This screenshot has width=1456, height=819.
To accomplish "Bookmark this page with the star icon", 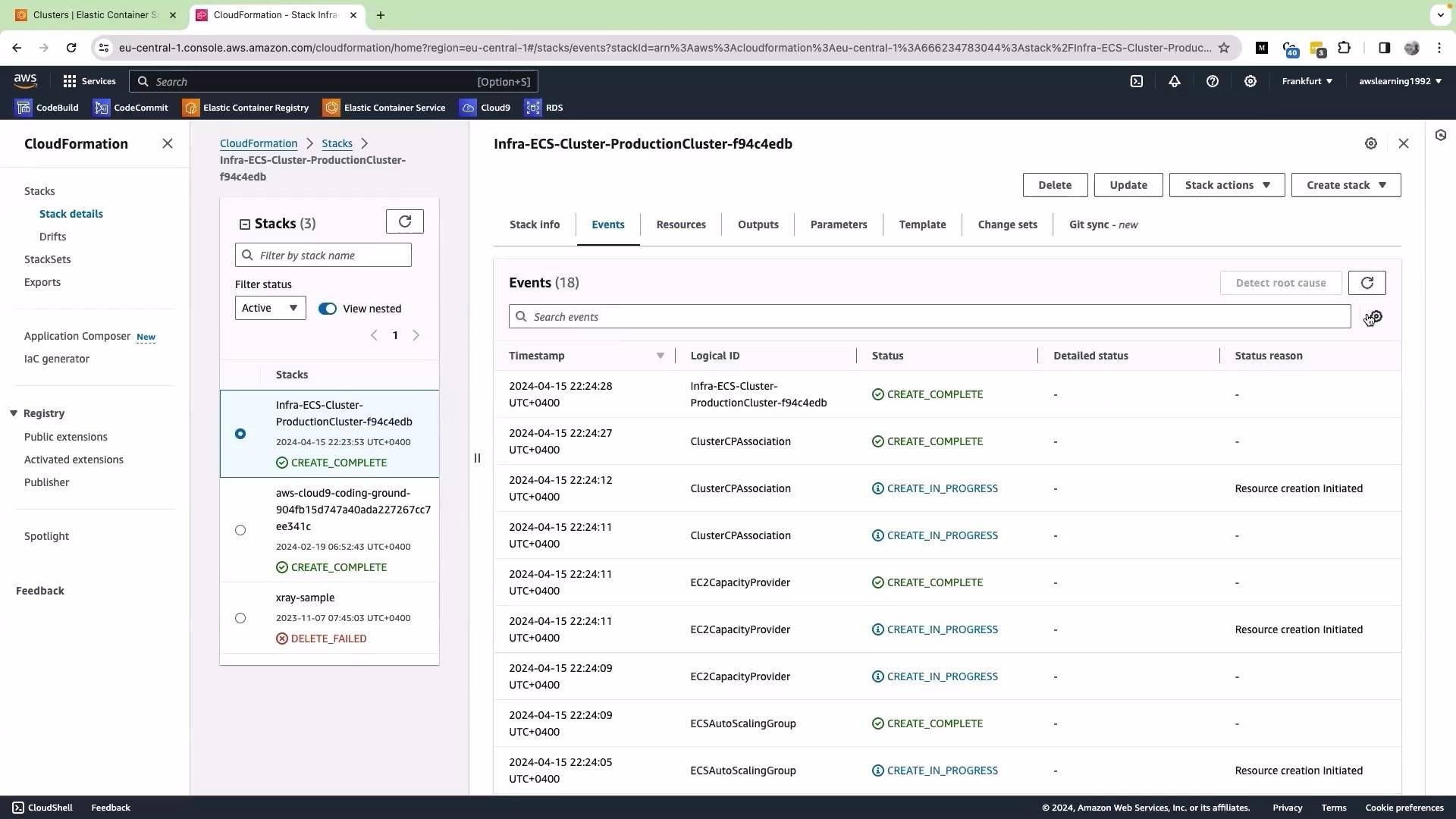I will (x=1224, y=48).
